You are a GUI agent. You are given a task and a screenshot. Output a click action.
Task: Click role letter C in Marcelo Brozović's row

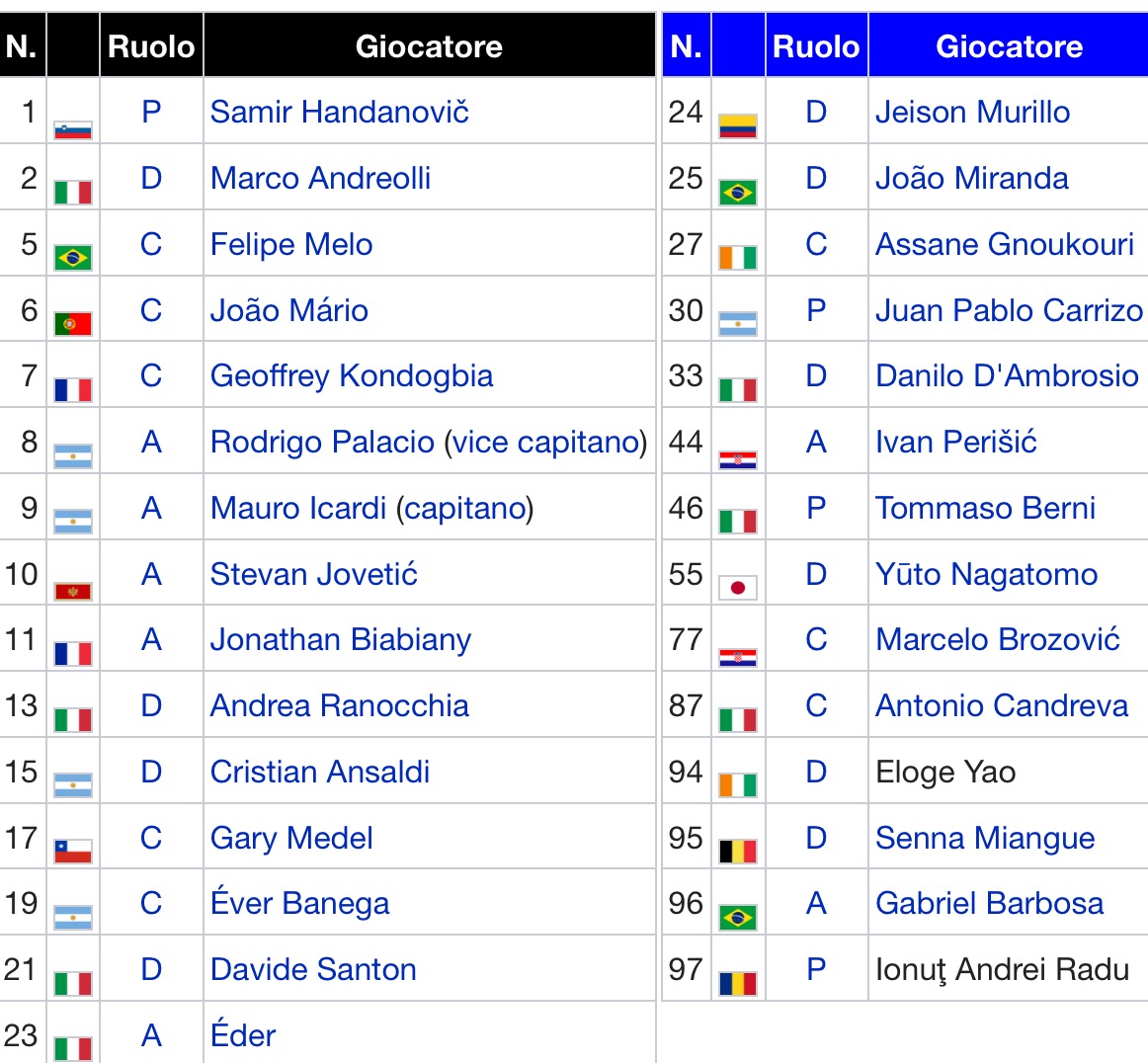pyautogui.click(x=816, y=639)
